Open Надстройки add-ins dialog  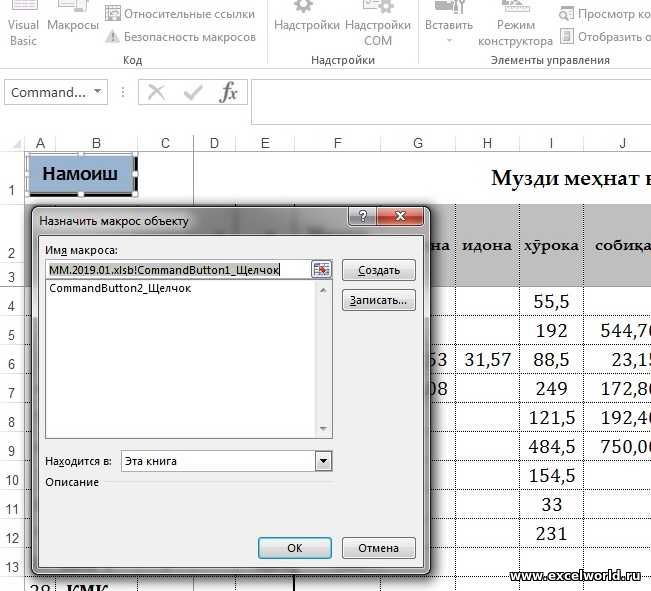pyautogui.click(x=307, y=19)
